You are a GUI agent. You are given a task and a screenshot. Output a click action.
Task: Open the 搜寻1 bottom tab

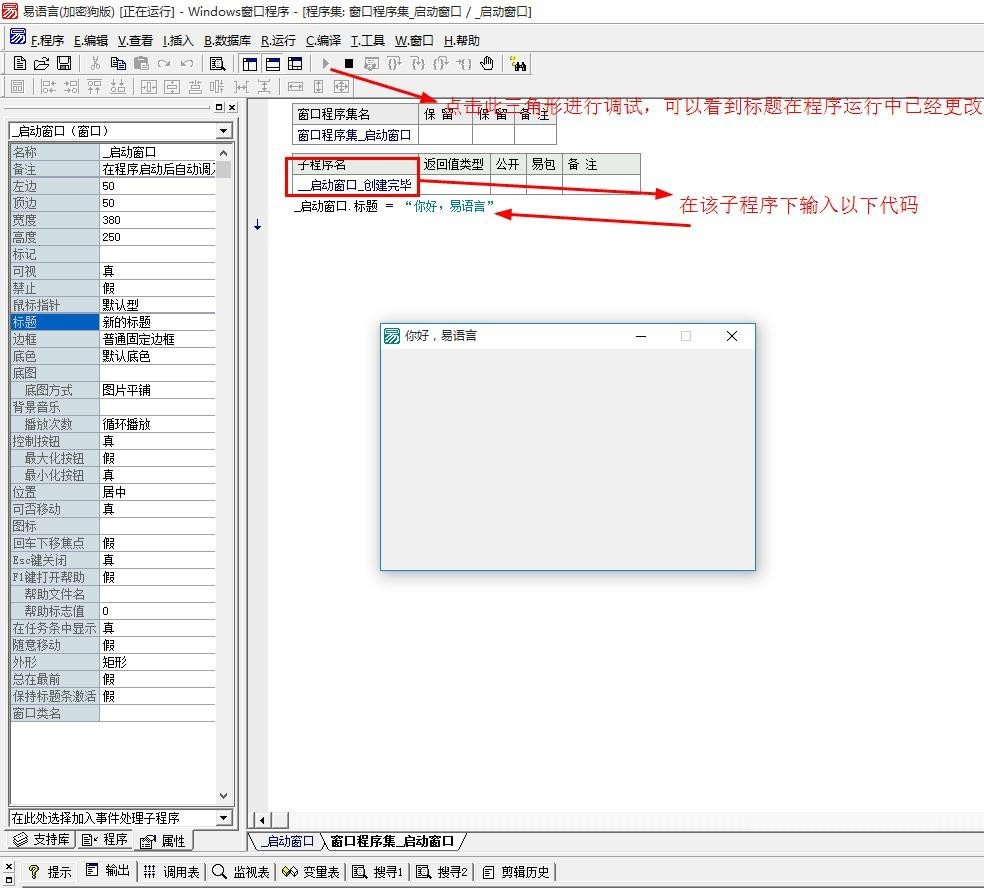pyautogui.click(x=378, y=872)
